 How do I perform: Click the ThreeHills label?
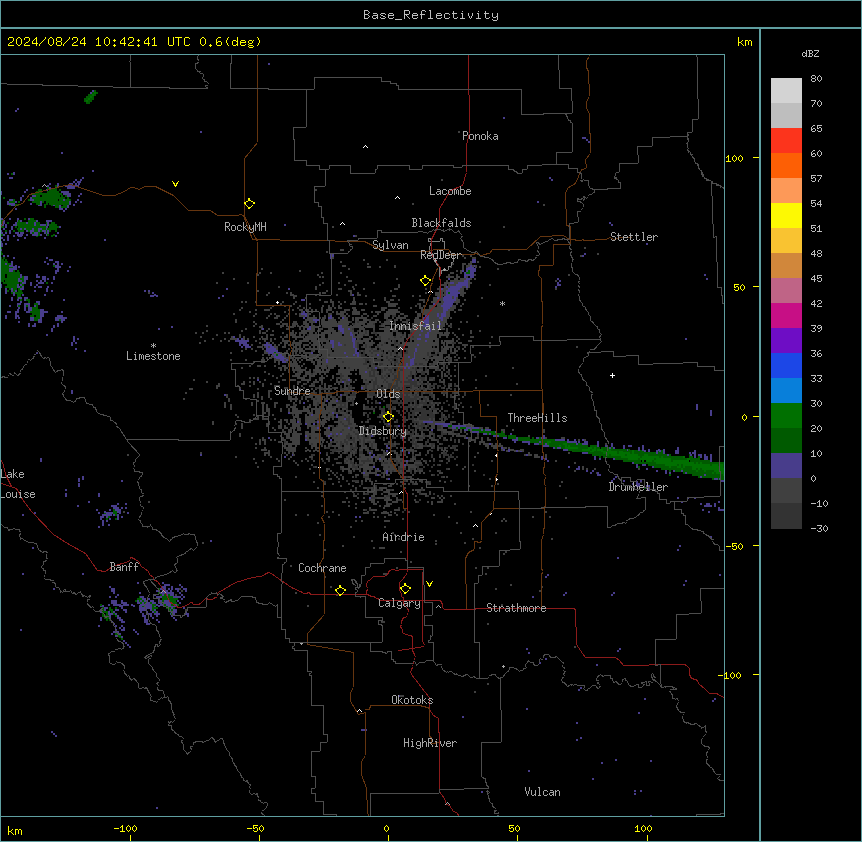pyautogui.click(x=537, y=418)
